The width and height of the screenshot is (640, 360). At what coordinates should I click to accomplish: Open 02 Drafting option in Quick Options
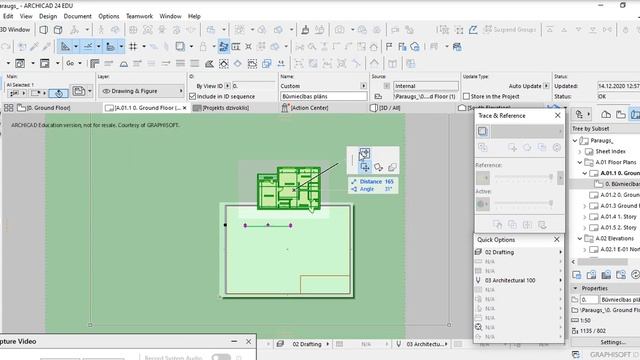point(519,252)
